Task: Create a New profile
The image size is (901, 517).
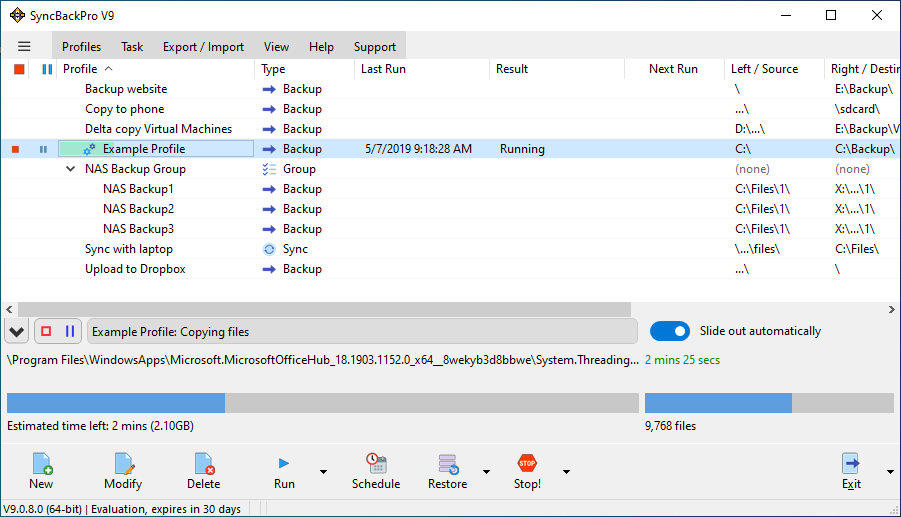Action: pos(41,471)
